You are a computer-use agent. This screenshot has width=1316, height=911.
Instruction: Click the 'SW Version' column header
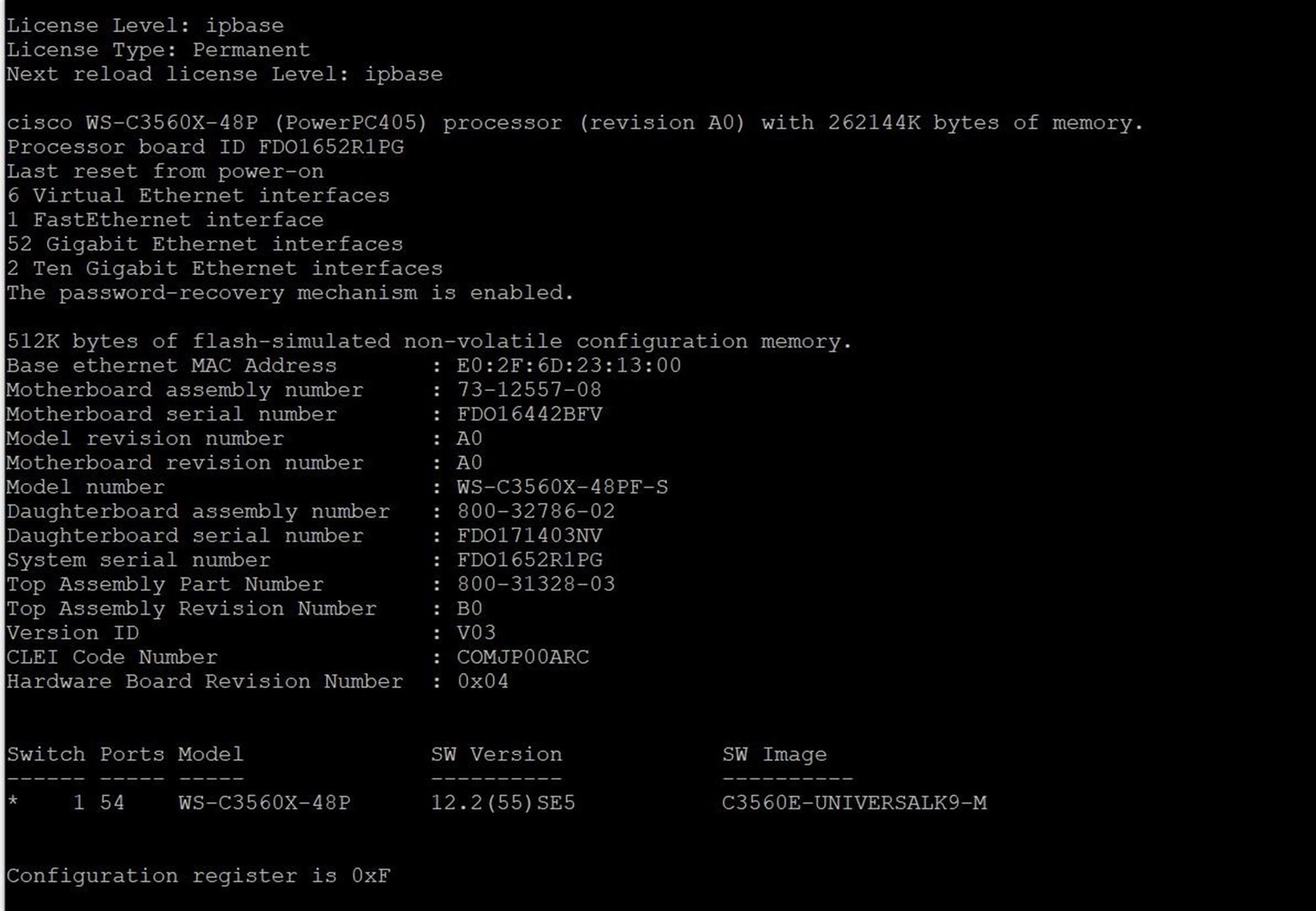point(497,755)
